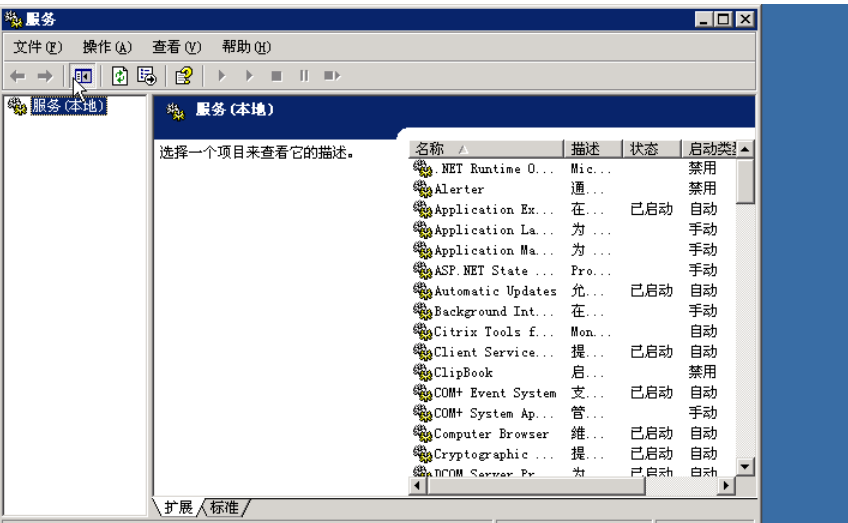Click the Start Service play icon

point(222,76)
